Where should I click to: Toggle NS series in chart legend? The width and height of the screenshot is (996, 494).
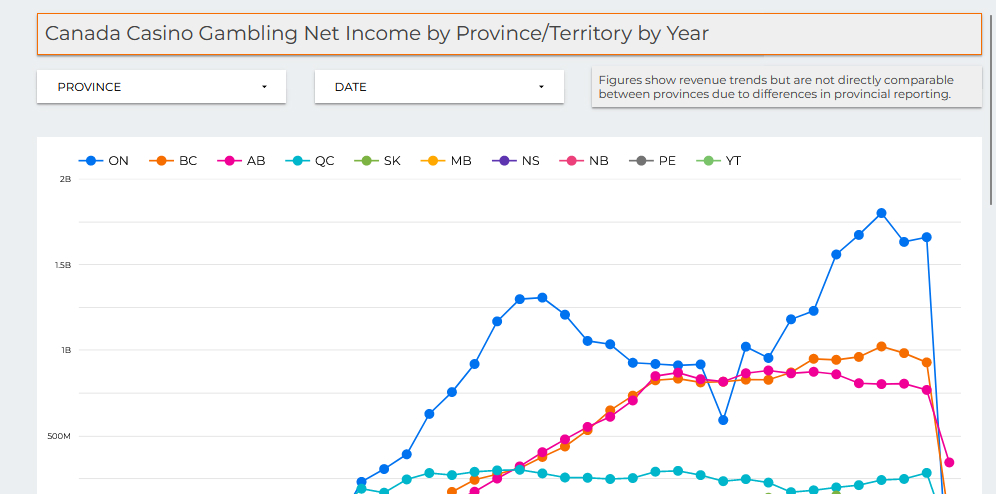click(x=516, y=161)
